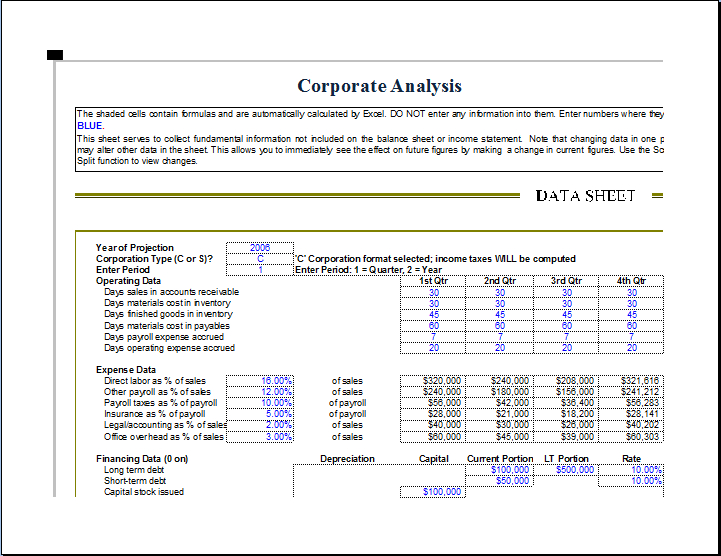
Task: Click the 2nd Qtr column header
Action: point(499,281)
